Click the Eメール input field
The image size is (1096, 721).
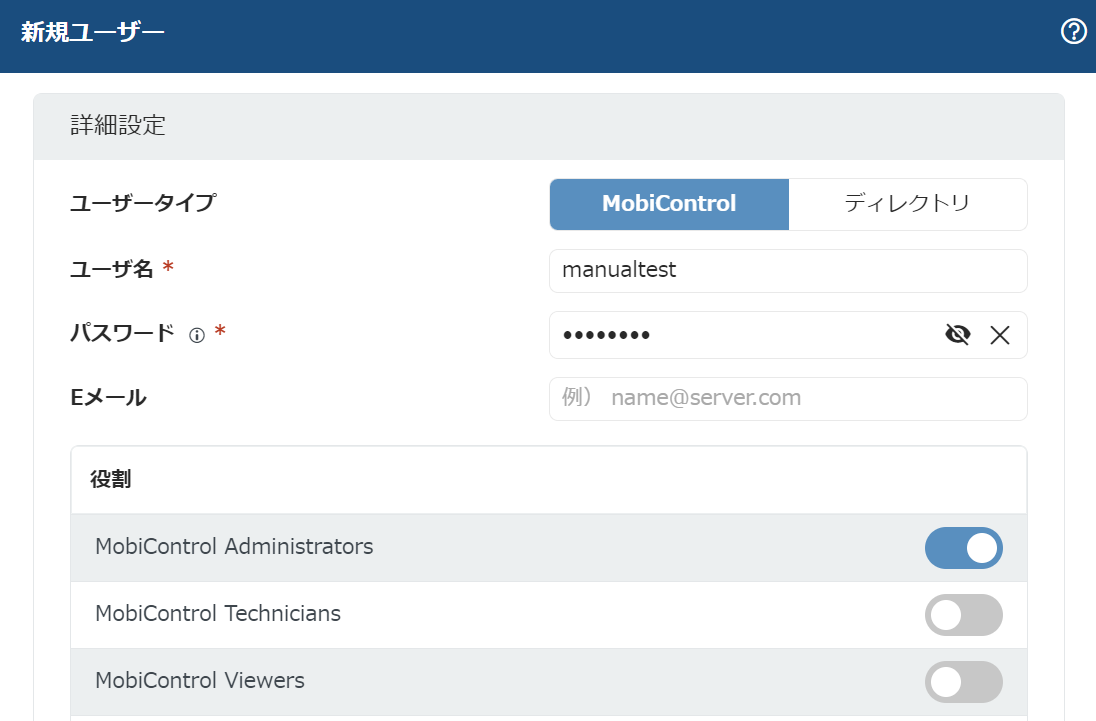788,399
